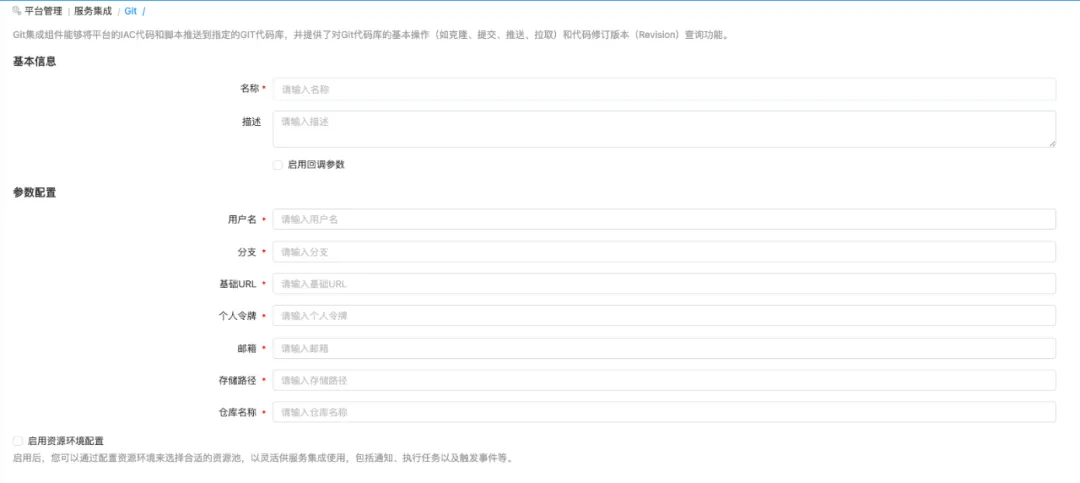1080x483 pixels.
Task: Click the 基础URL field label text
Action: (237, 284)
